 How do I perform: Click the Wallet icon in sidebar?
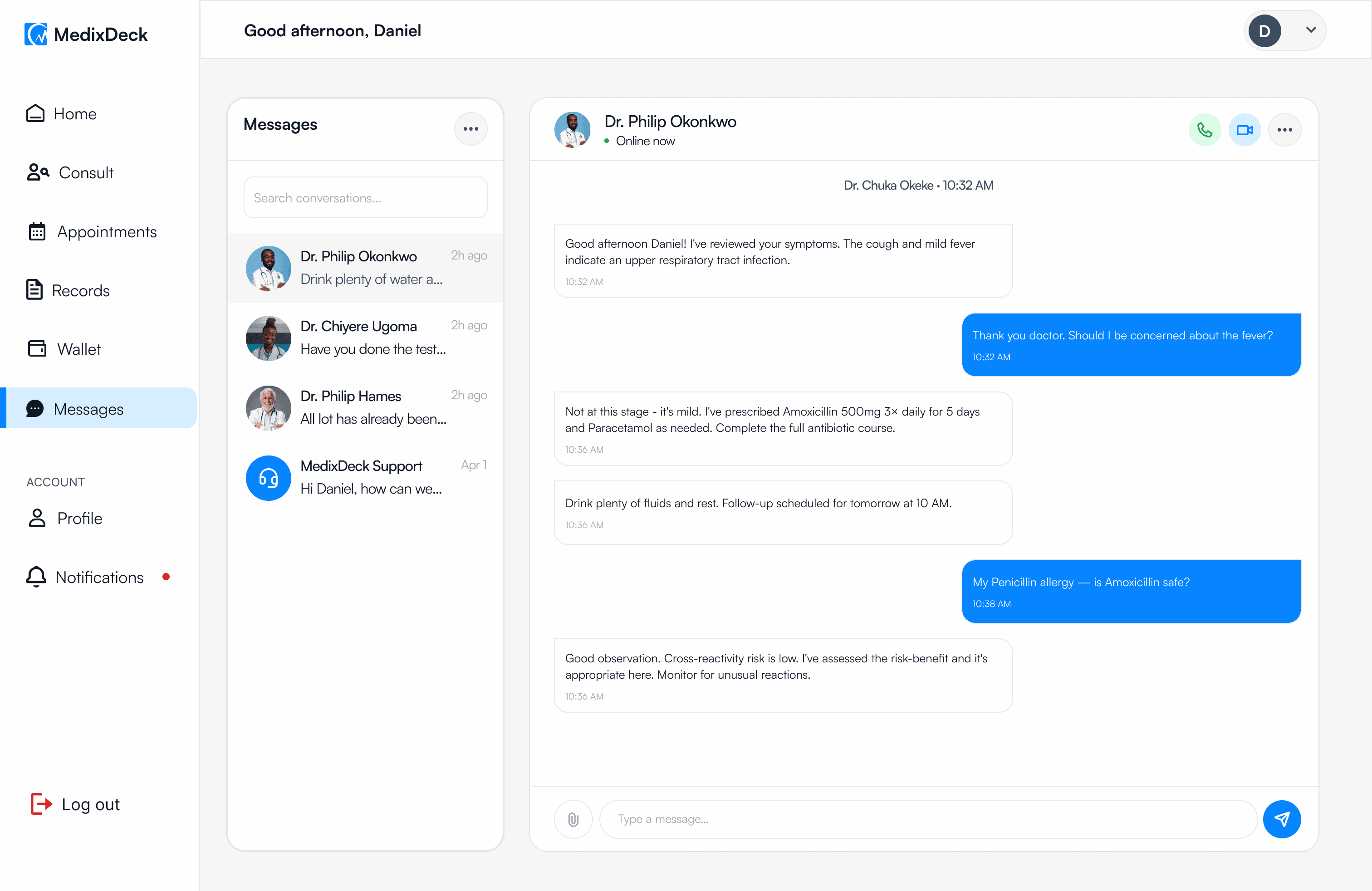coord(38,349)
